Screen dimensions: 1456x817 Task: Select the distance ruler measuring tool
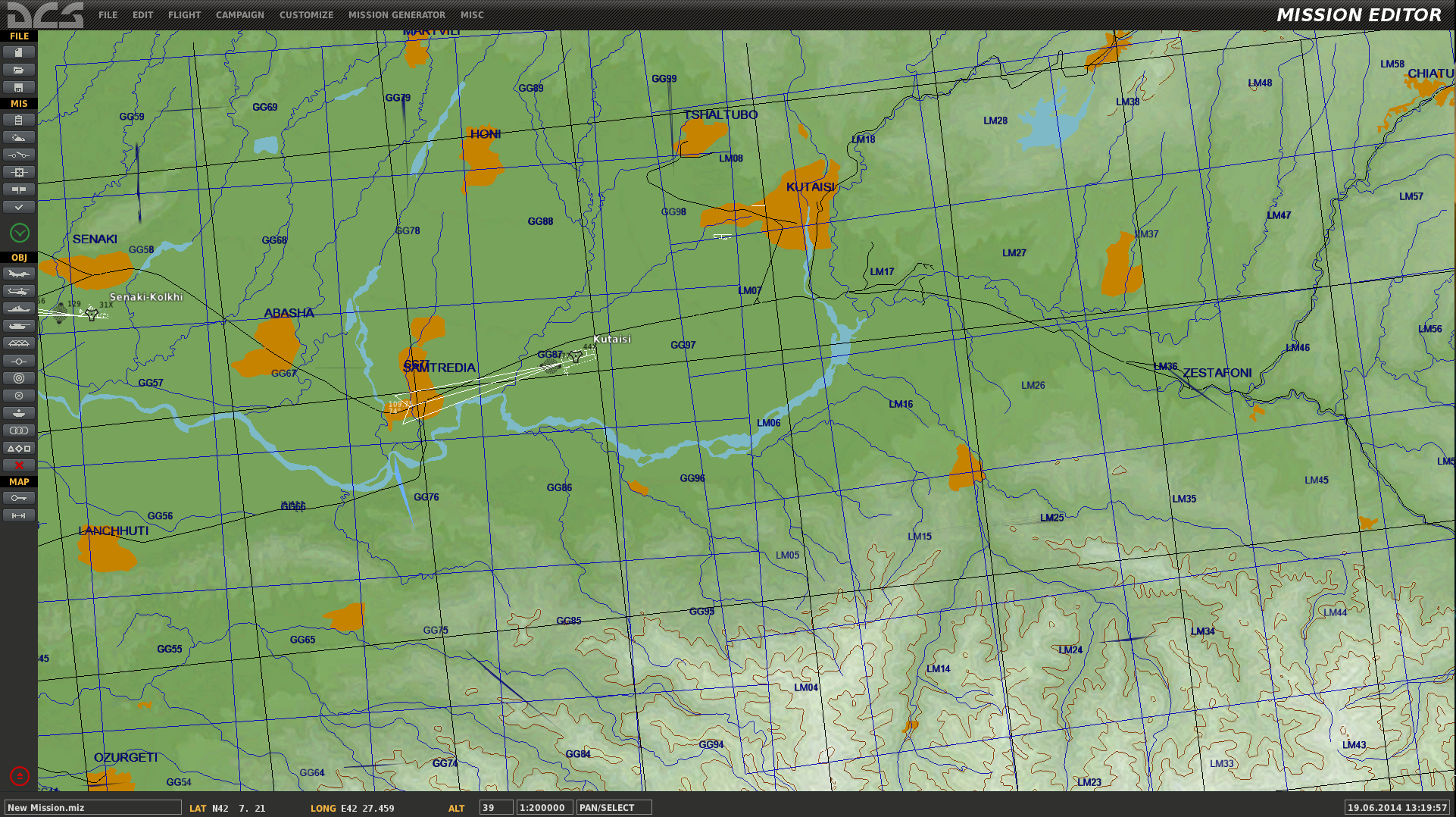(19, 515)
